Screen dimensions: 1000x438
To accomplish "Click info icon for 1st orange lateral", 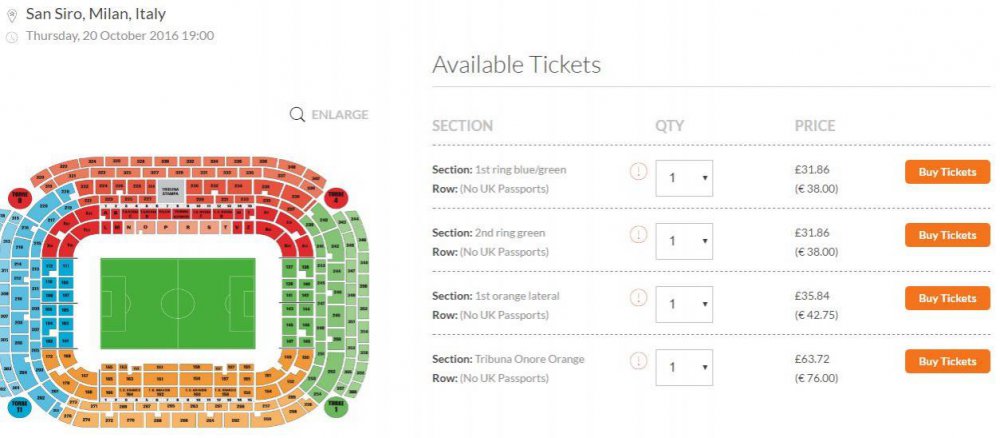I will pyautogui.click(x=638, y=297).
